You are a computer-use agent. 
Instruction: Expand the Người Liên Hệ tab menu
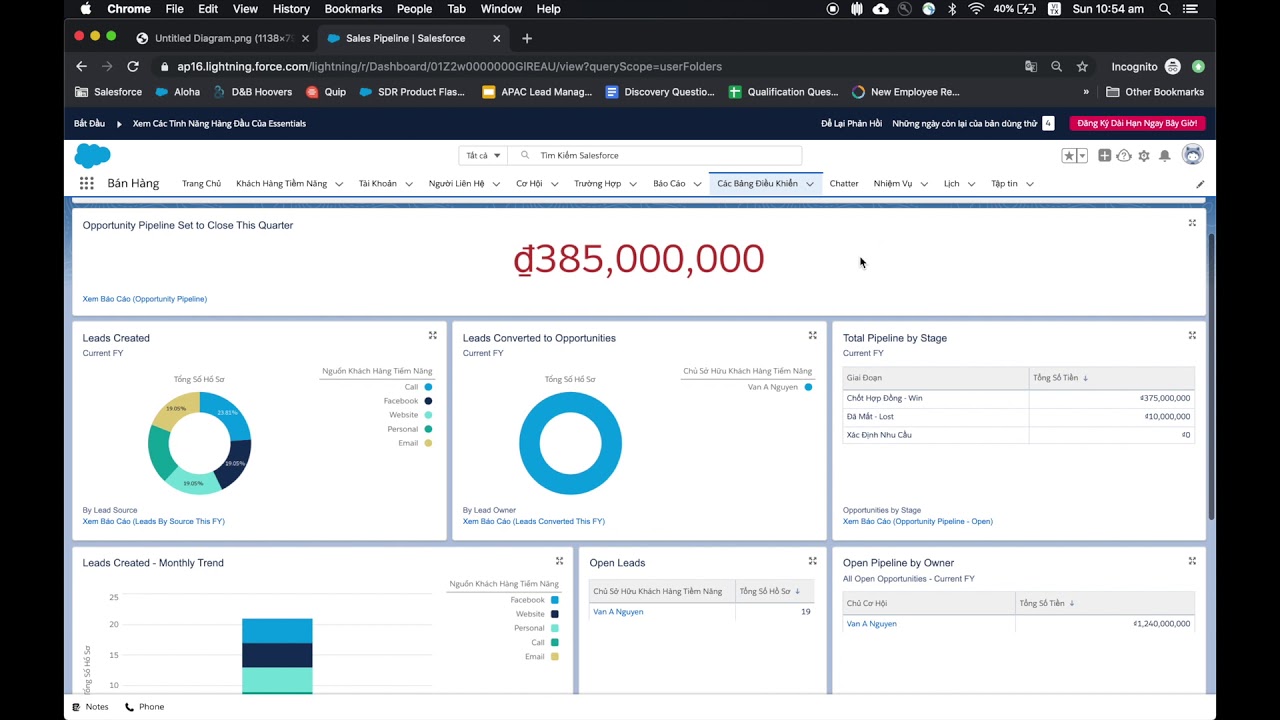[x=496, y=184]
